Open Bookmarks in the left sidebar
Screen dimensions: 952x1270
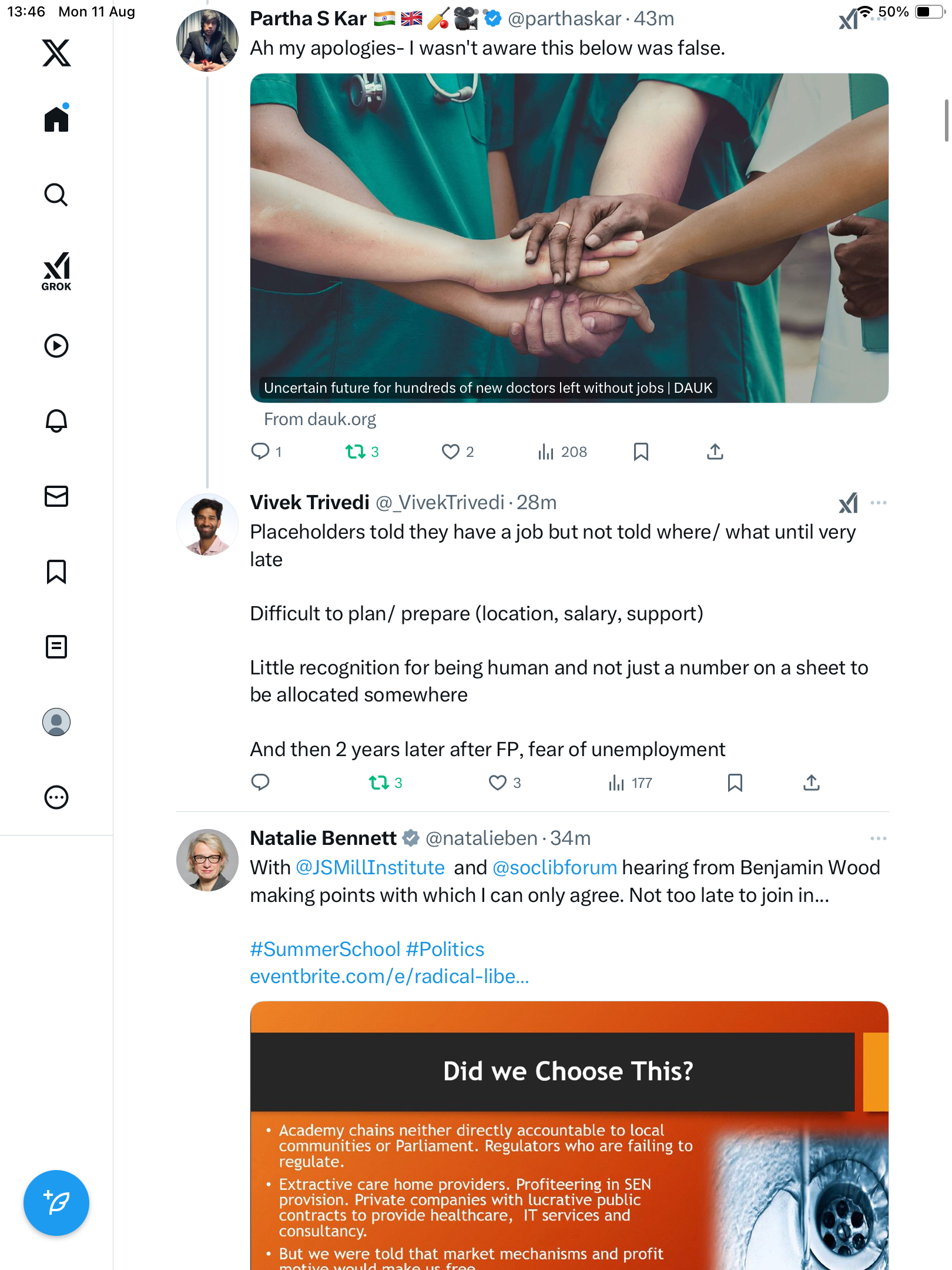pyautogui.click(x=56, y=571)
